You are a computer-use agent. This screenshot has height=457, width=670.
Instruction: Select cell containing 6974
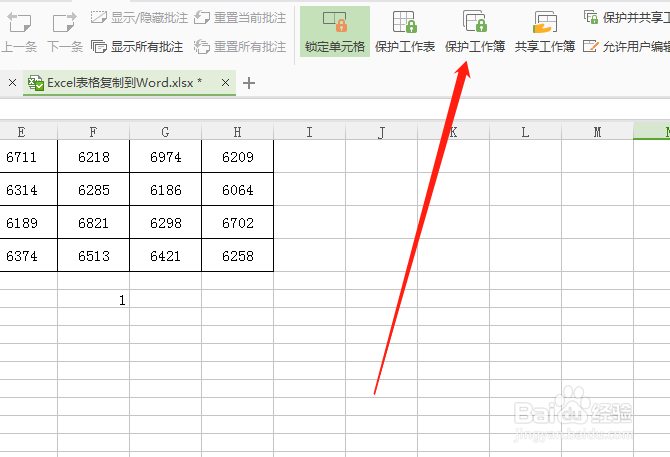pos(165,157)
